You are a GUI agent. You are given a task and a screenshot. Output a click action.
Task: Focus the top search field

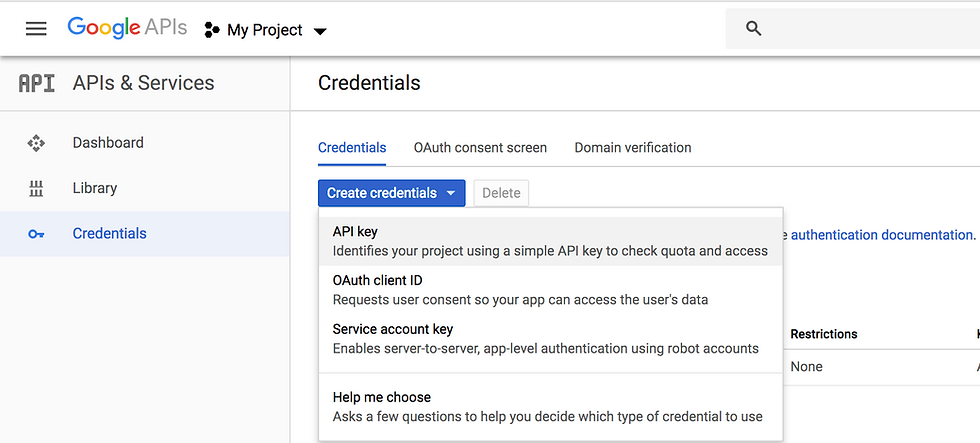(852, 29)
